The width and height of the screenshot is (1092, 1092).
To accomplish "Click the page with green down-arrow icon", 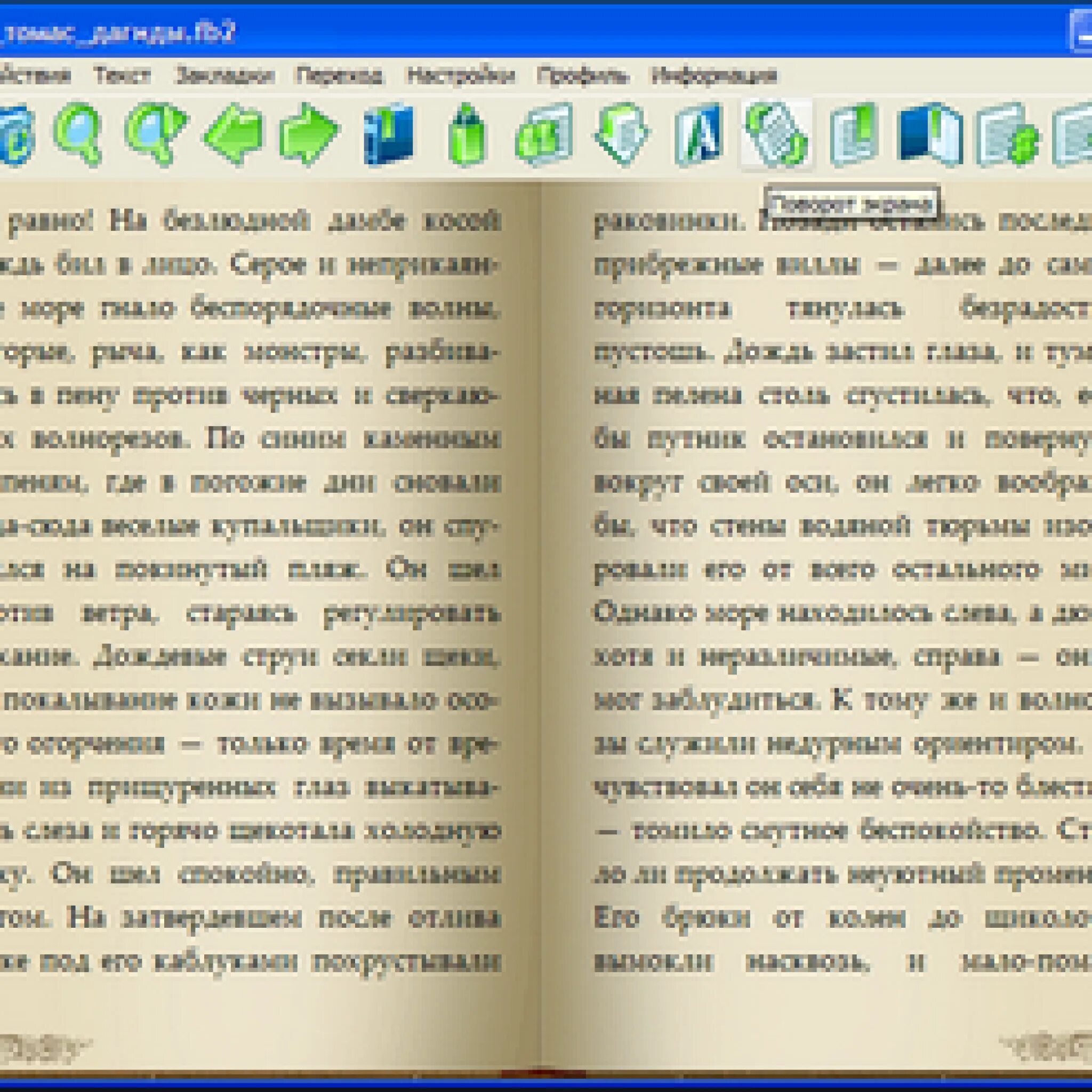I will [x=622, y=134].
